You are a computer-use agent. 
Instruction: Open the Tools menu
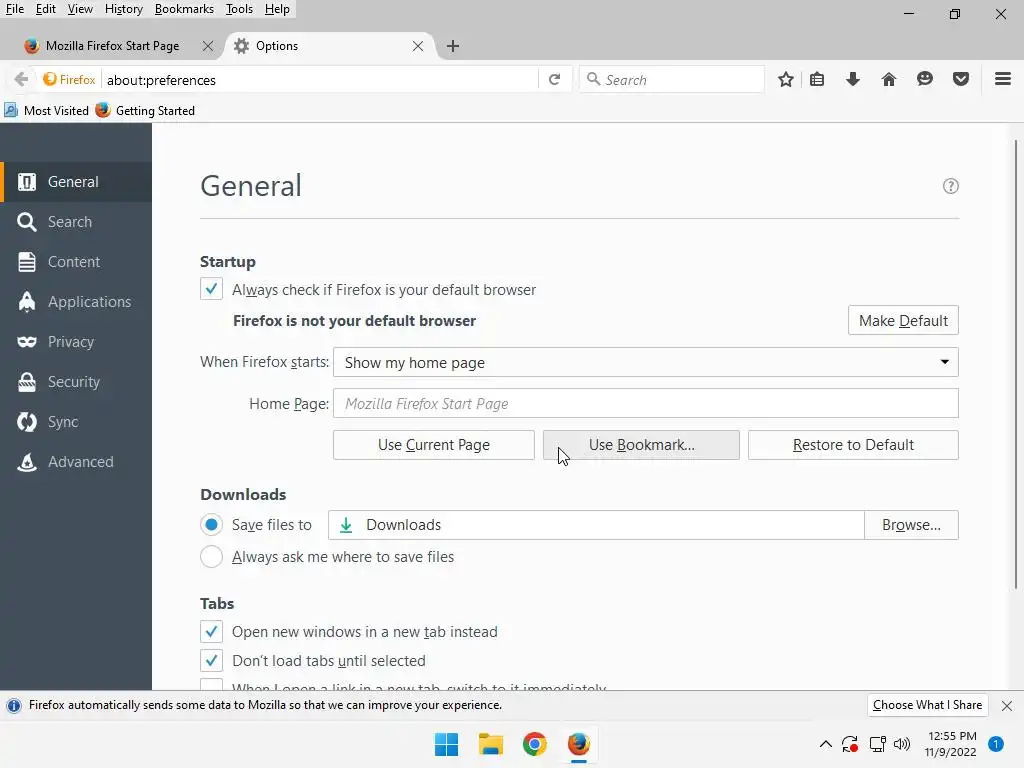[x=239, y=9]
